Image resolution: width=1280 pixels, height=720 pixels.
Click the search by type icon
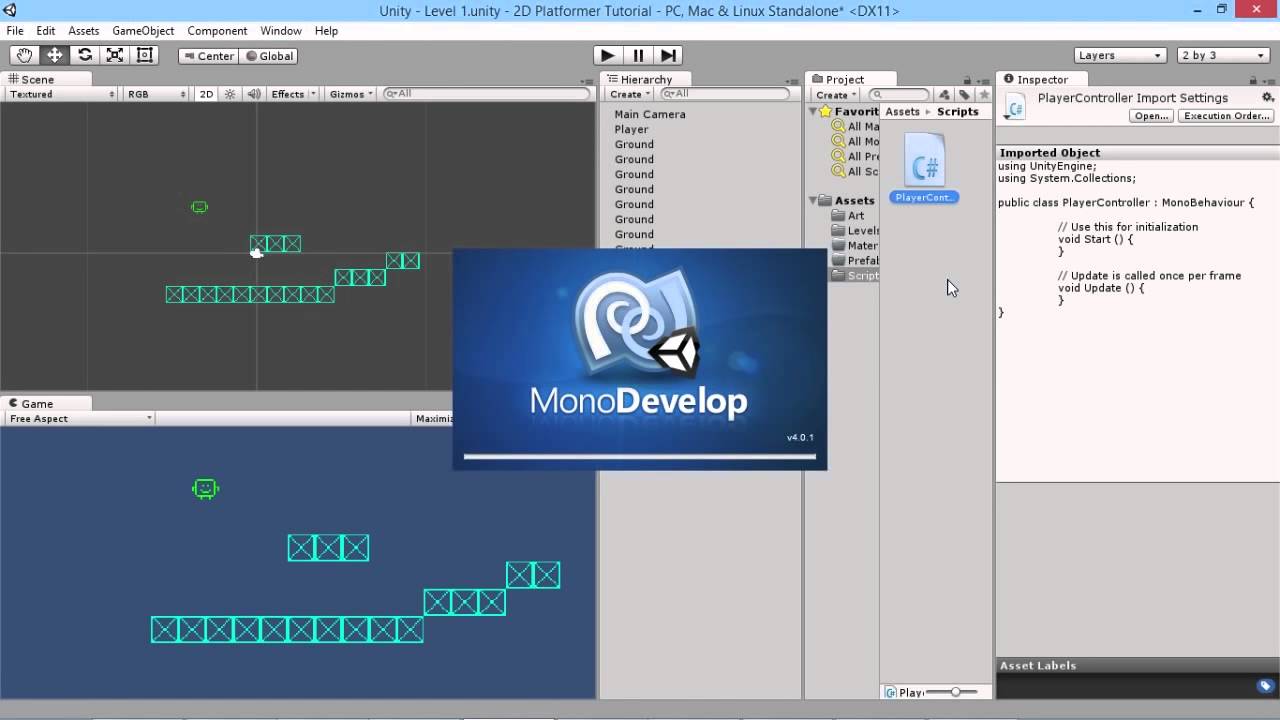click(x=943, y=95)
